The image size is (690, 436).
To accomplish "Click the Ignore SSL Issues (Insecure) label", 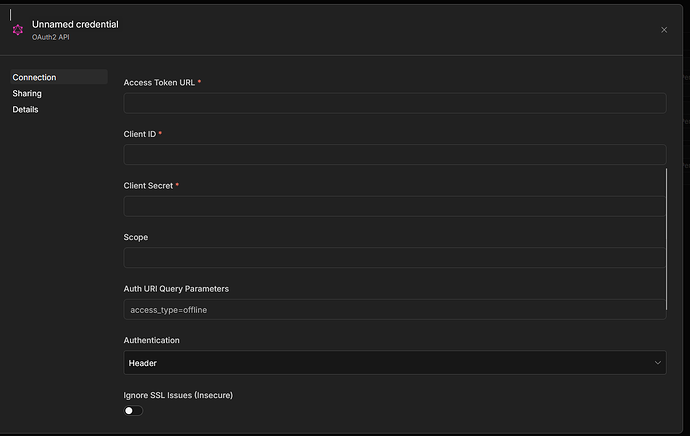I will tap(176, 395).
